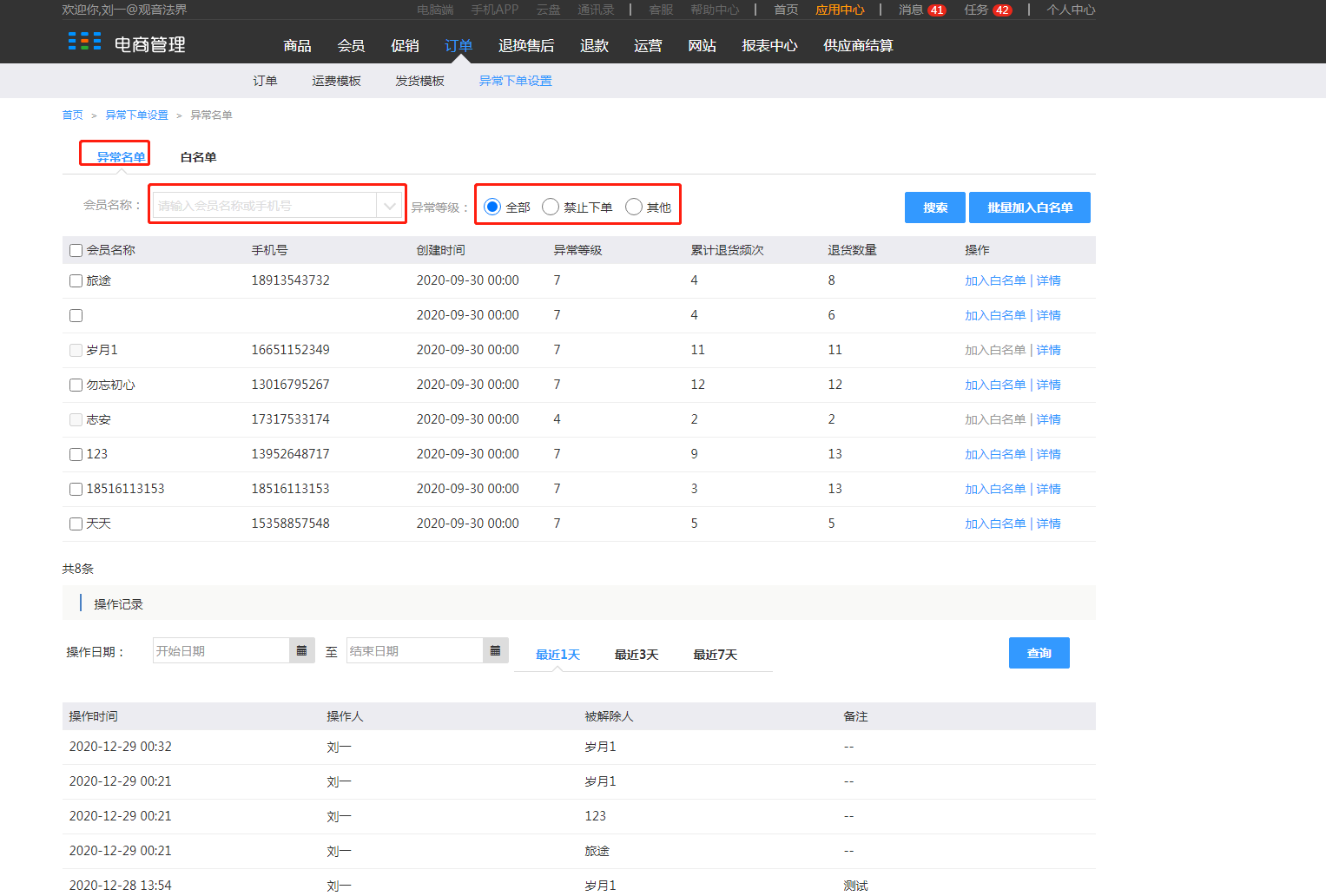Click the 异常下单设置 breadcrumb link

[136, 115]
